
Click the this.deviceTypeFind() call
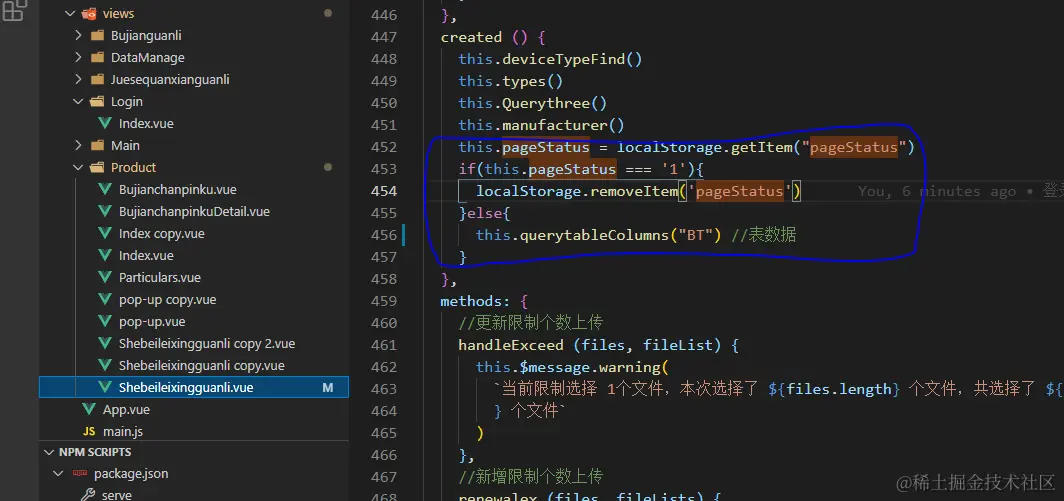(x=550, y=59)
